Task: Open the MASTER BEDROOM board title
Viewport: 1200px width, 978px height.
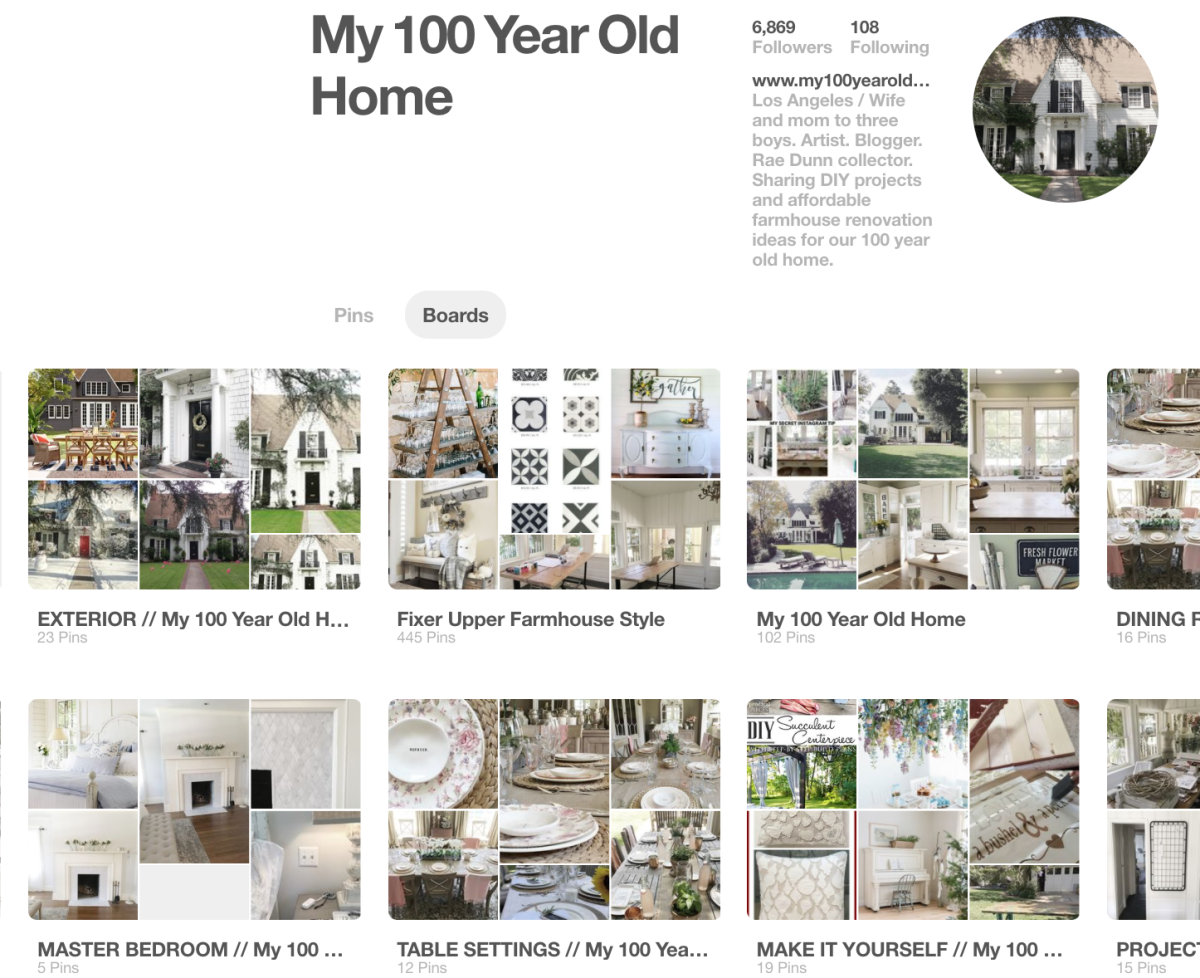Action: point(190,949)
